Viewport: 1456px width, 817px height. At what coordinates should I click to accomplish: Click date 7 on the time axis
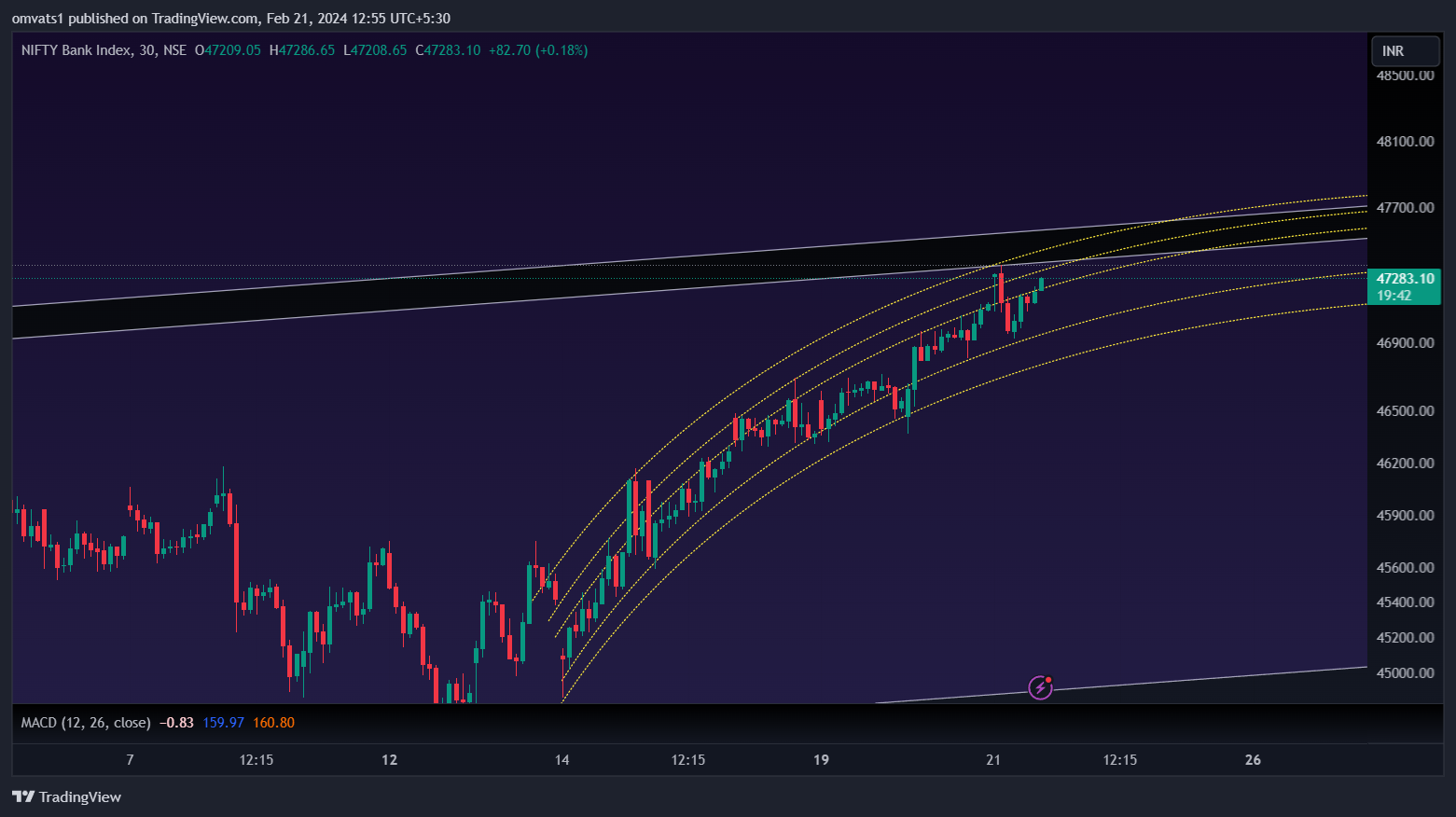coord(130,760)
